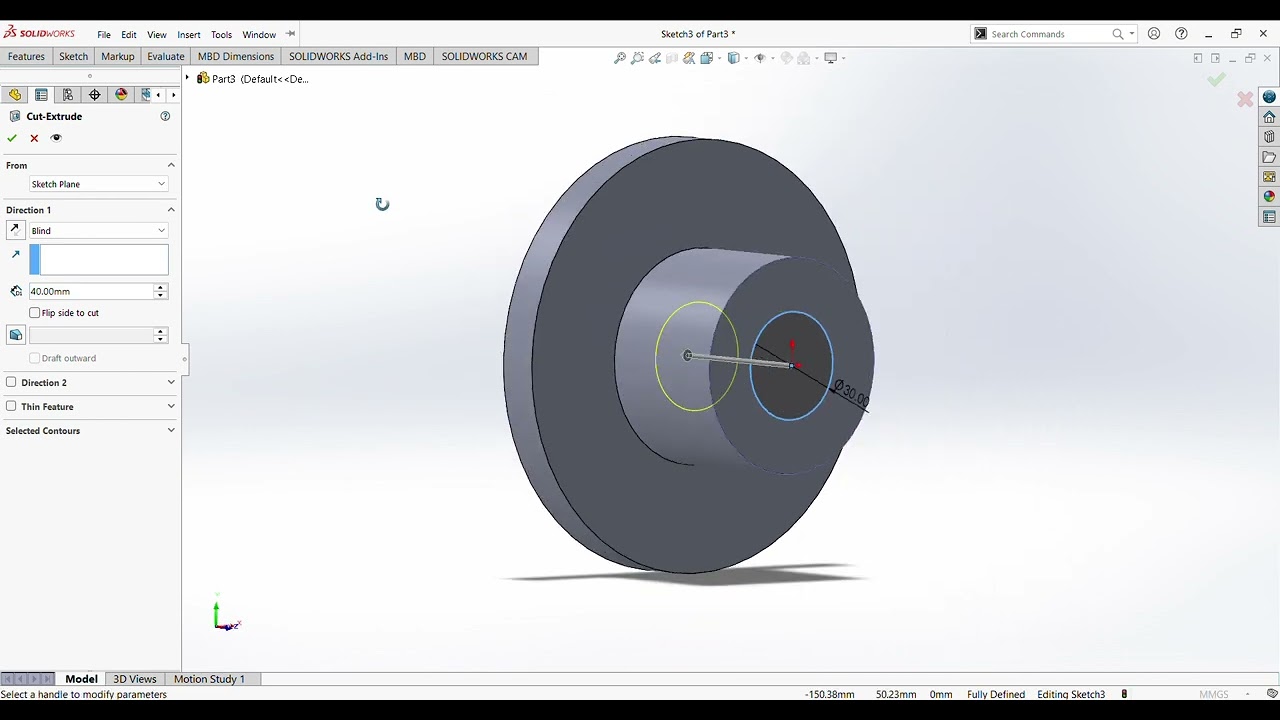
Task: Click Zoom to Area tool
Action: point(637,58)
